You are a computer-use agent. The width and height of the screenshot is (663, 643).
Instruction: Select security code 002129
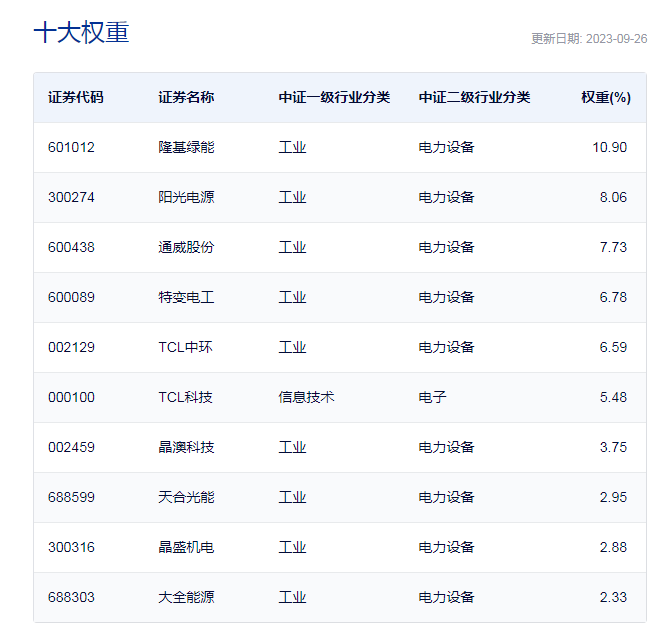pyautogui.click(x=71, y=347)
